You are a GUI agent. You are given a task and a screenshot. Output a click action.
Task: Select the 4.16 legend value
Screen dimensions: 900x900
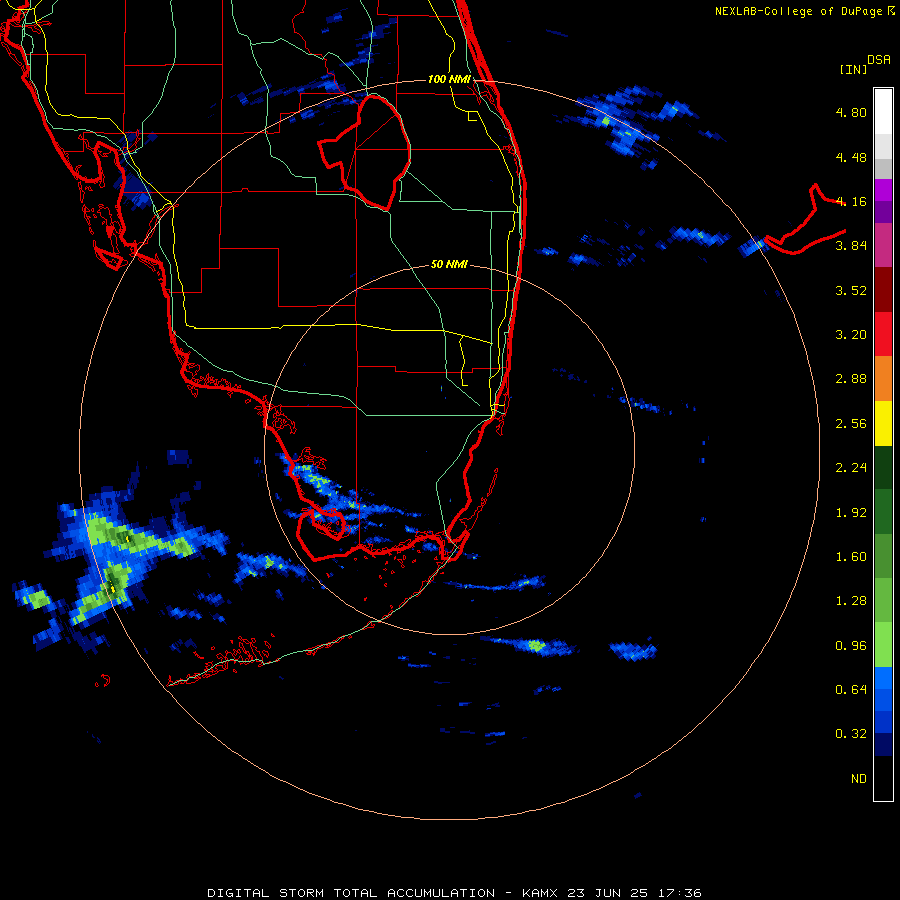click(x=851, y=201)
